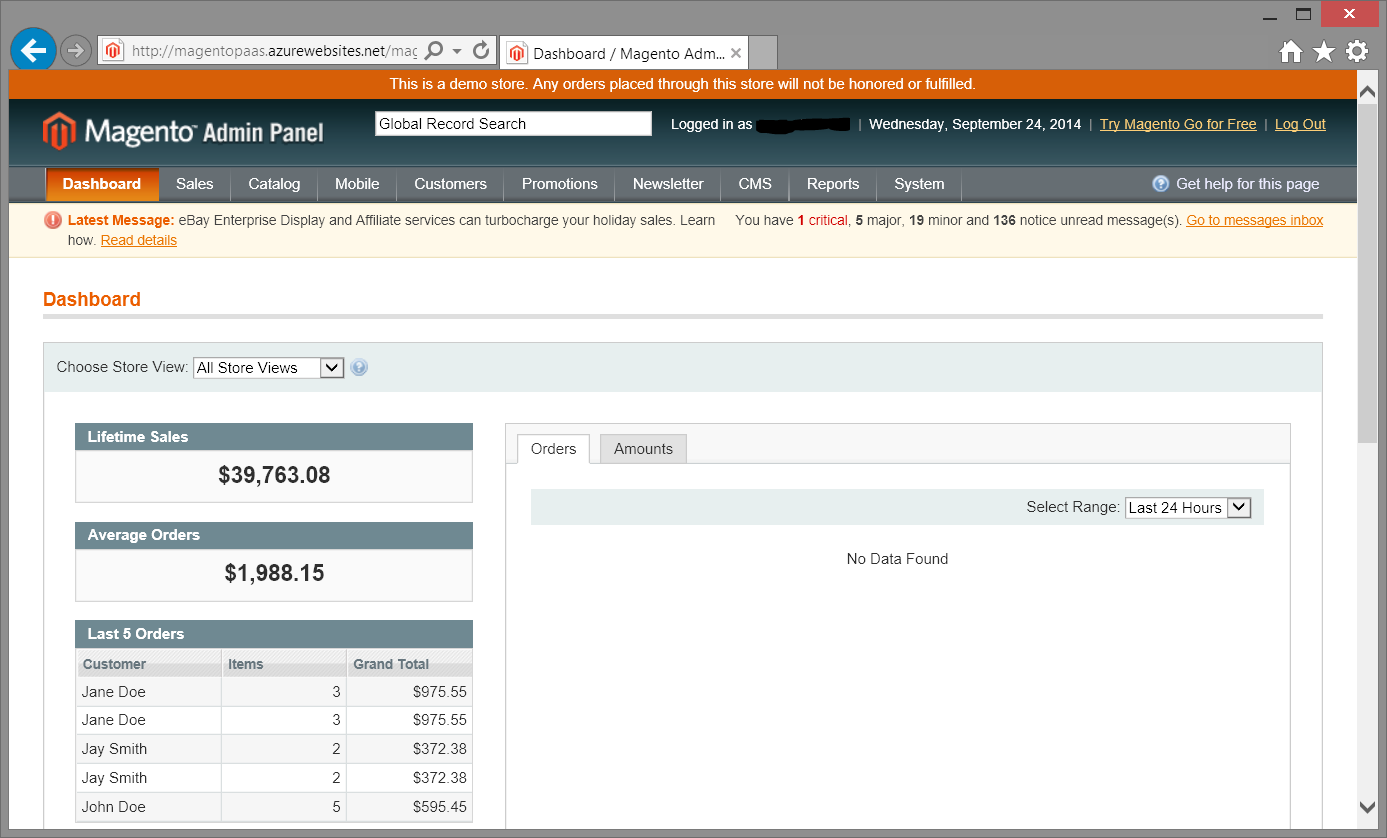Click the Items column header
Screen dimensions: 1387x838
[x=284, y=664]
